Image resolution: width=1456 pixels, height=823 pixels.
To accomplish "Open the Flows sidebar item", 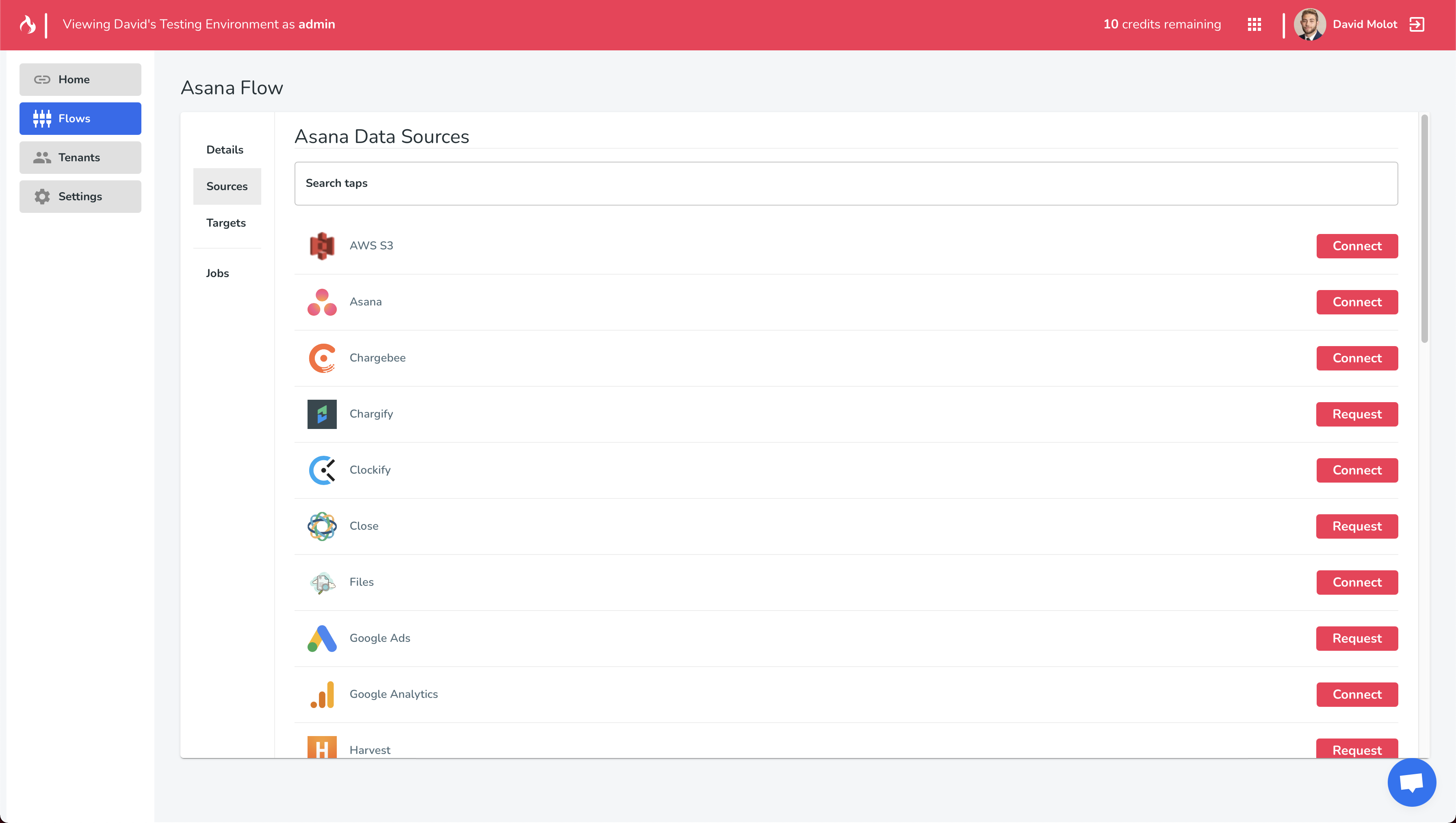I will click(80, 119).
